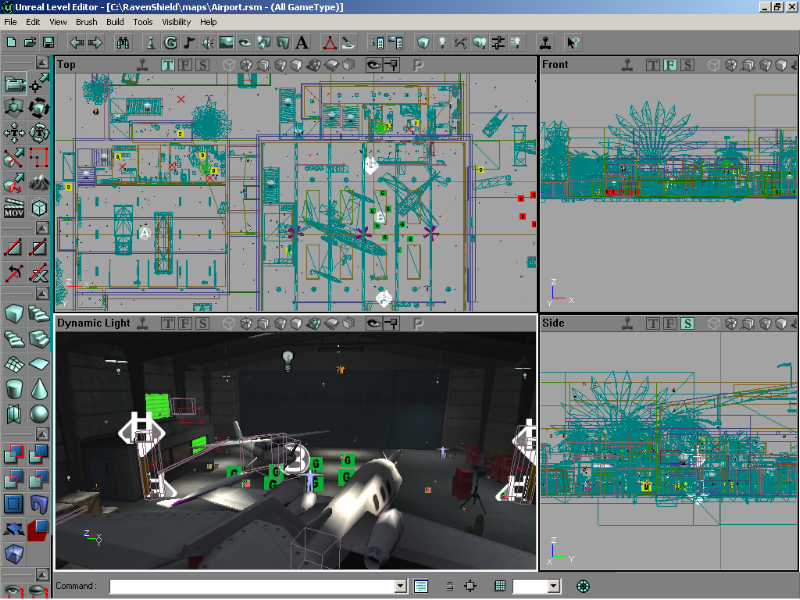Click the blue arch Add Volume icon
Viewport: 800px width, 600px height.
pos(39,504)
